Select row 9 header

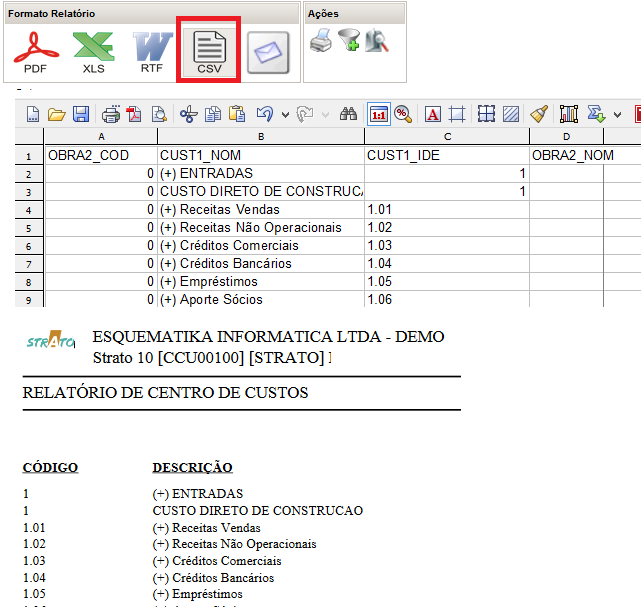point(29,300)
